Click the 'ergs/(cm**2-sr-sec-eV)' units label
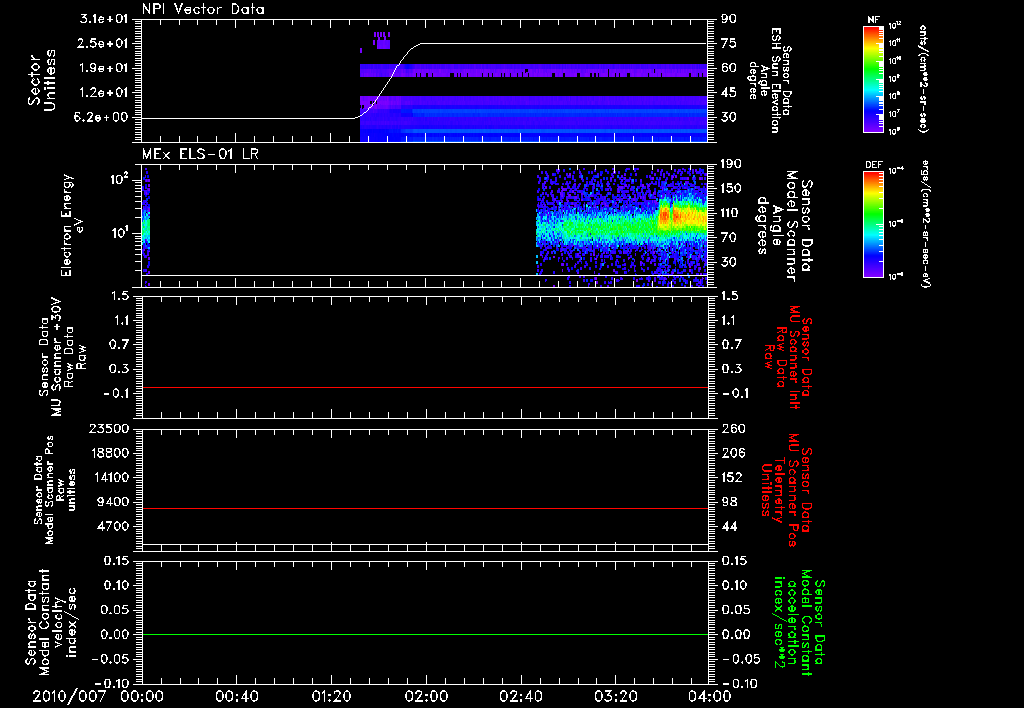The height and width of the screenshot is (708, 1024). (x=923, y=223)
